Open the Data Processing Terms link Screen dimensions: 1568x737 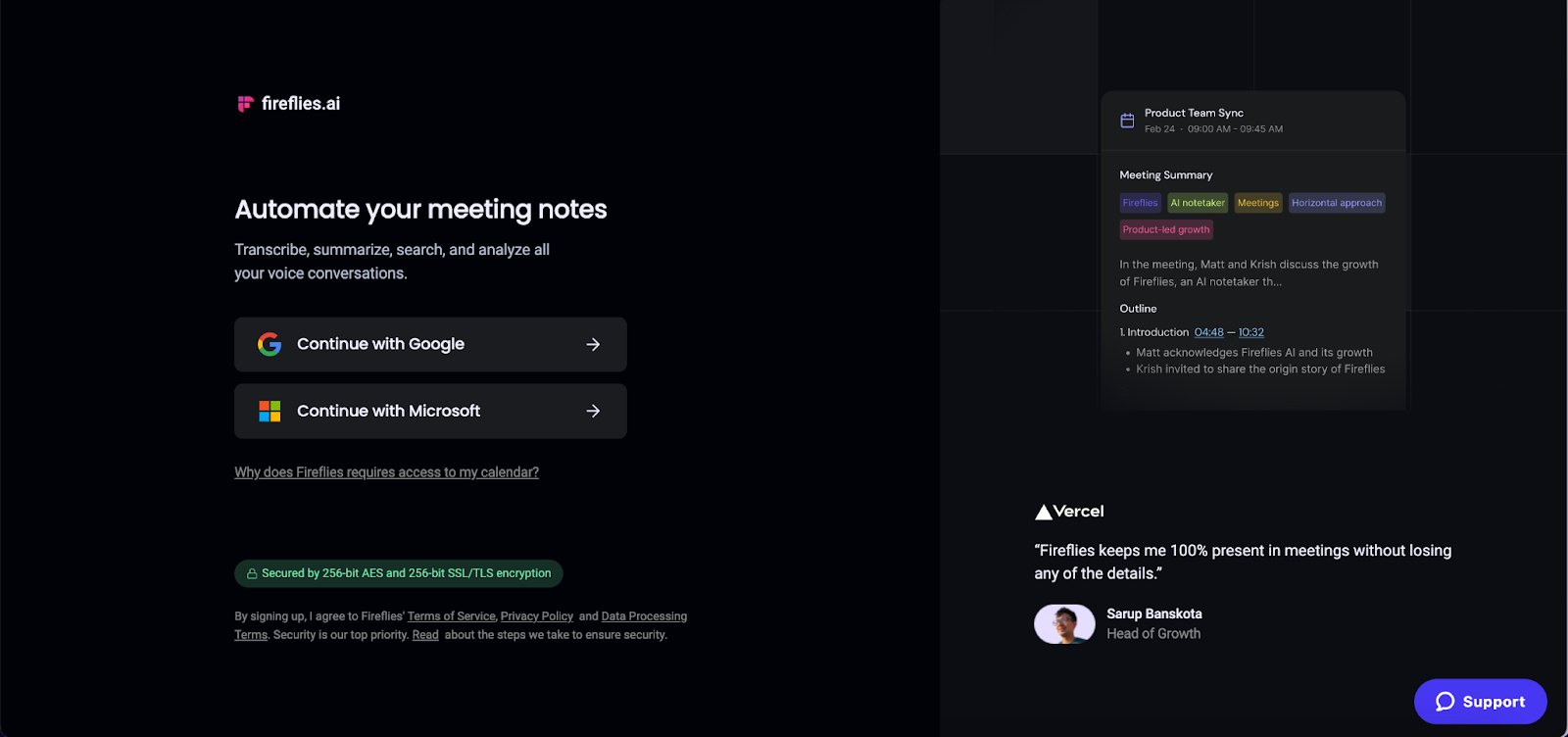(x=461, y=625)
